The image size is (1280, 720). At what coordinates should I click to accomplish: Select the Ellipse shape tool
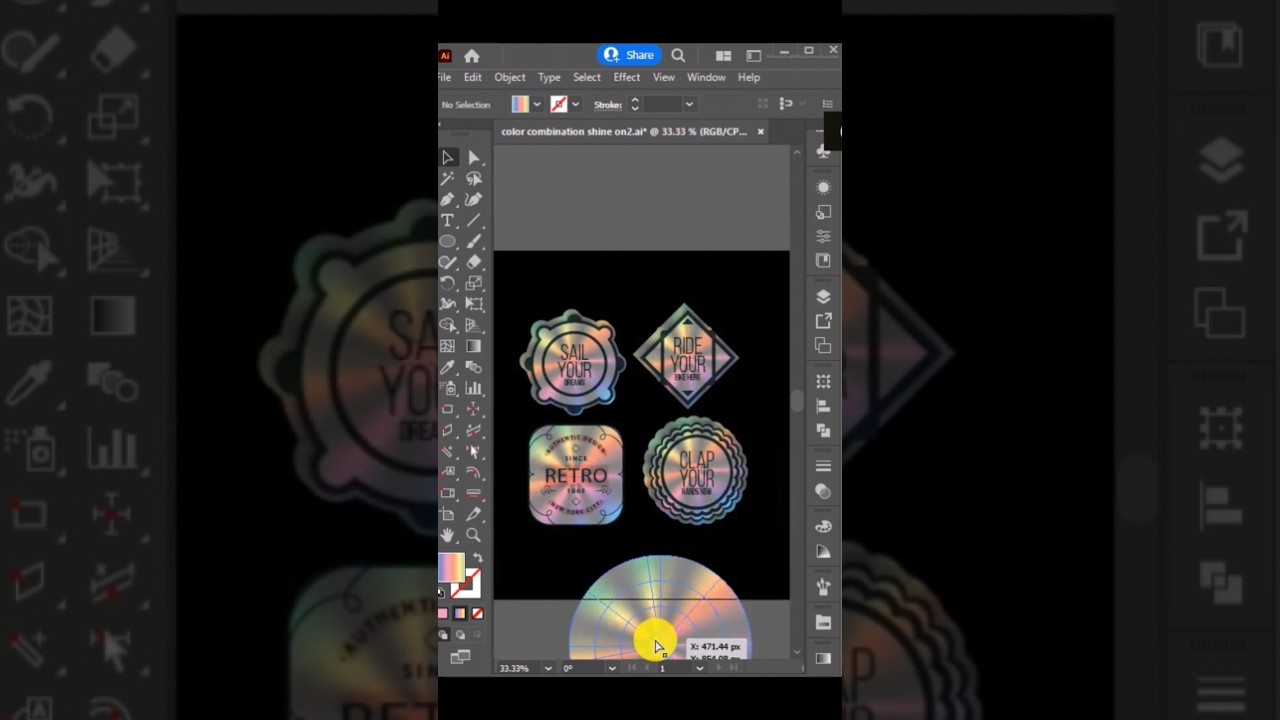coord(448,241)
